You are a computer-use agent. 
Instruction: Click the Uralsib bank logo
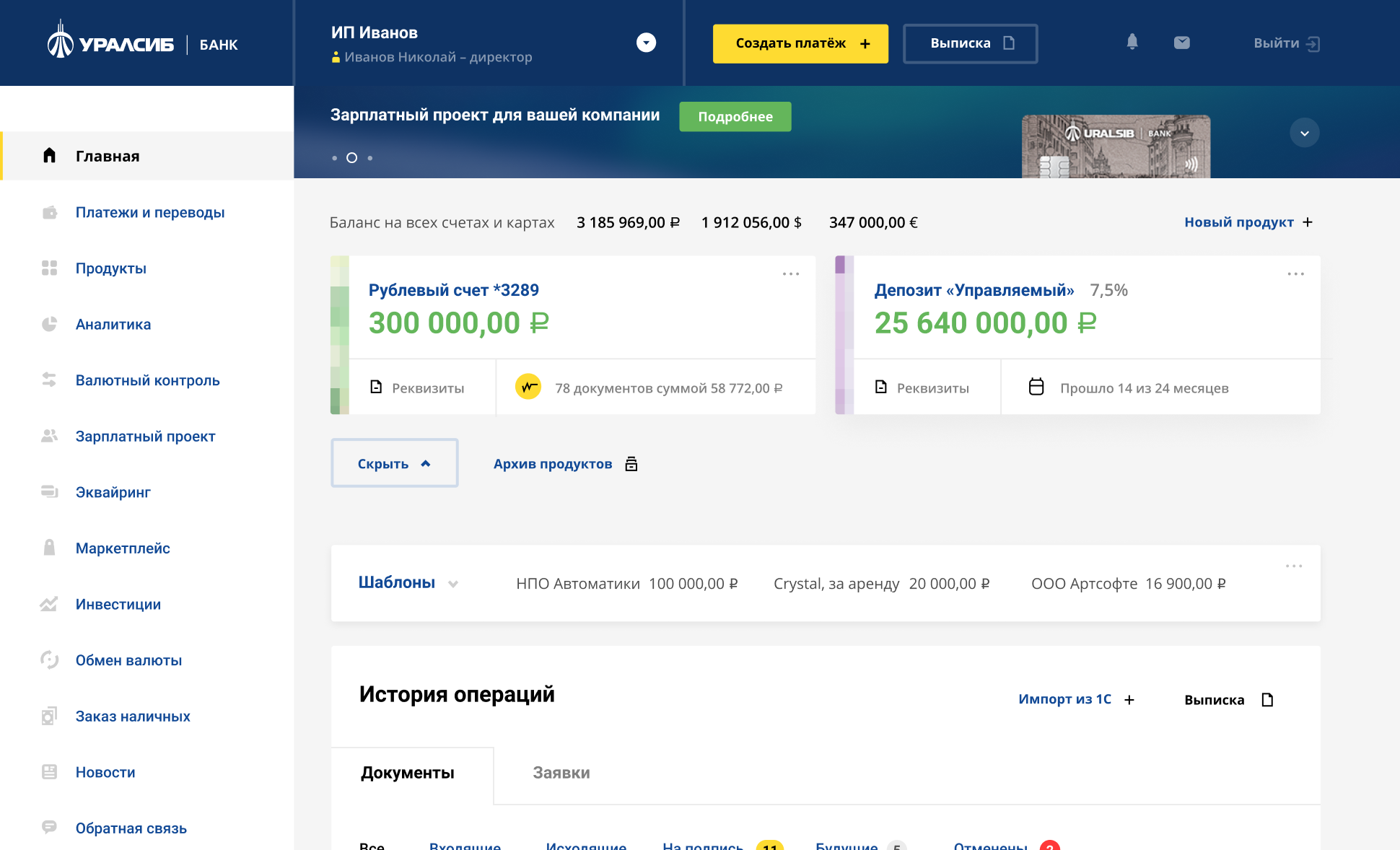142,40
